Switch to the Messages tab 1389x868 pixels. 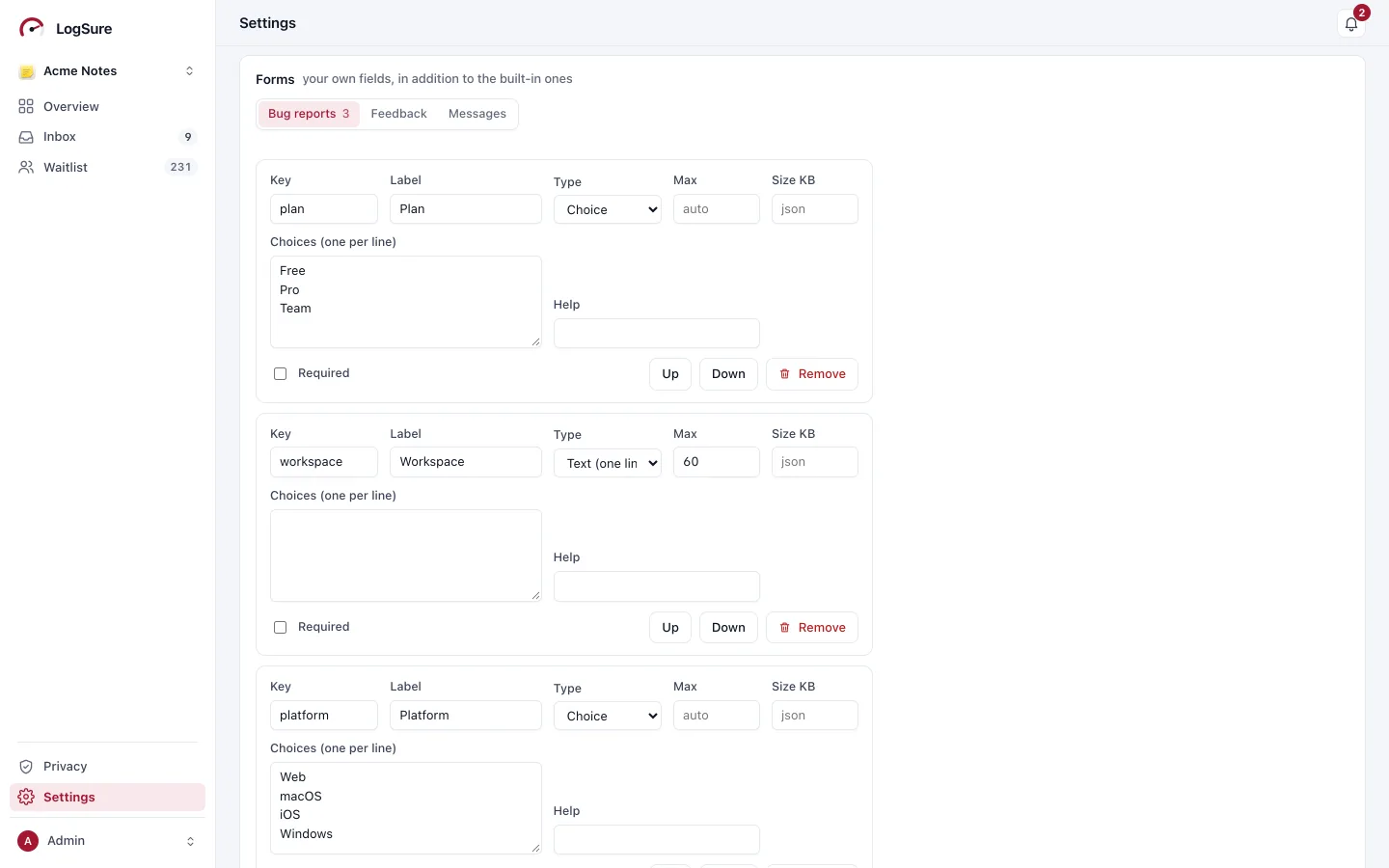tap(477, 114)
